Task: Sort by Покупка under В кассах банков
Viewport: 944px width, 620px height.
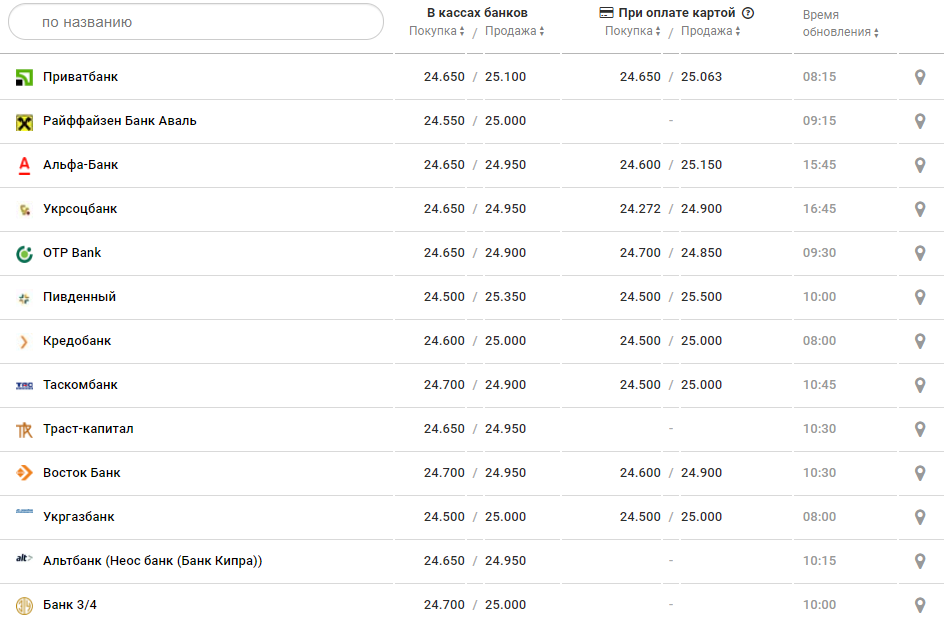Action: (x=437, y=31)
